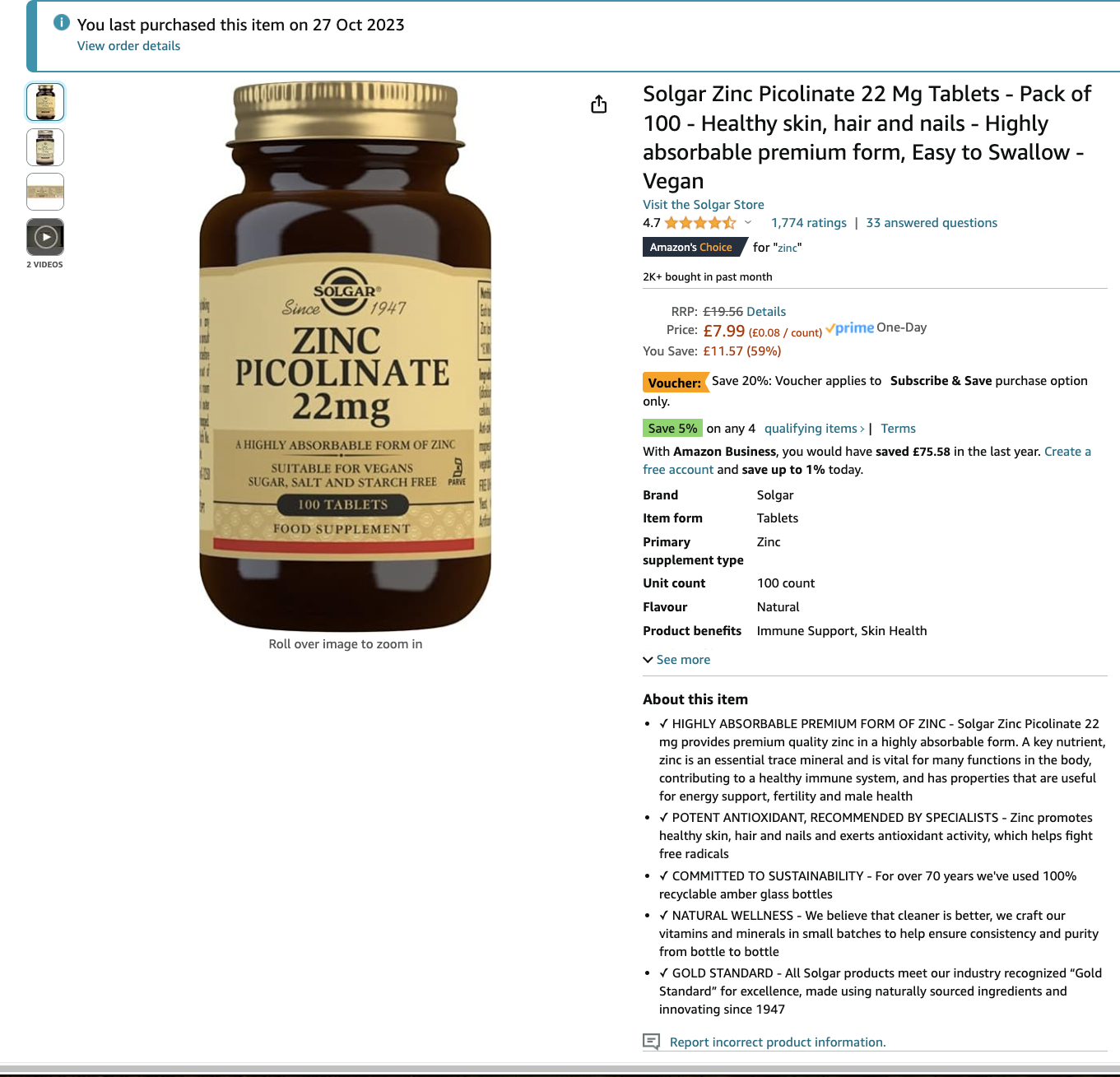Click the star rating icons

(700, 223)
